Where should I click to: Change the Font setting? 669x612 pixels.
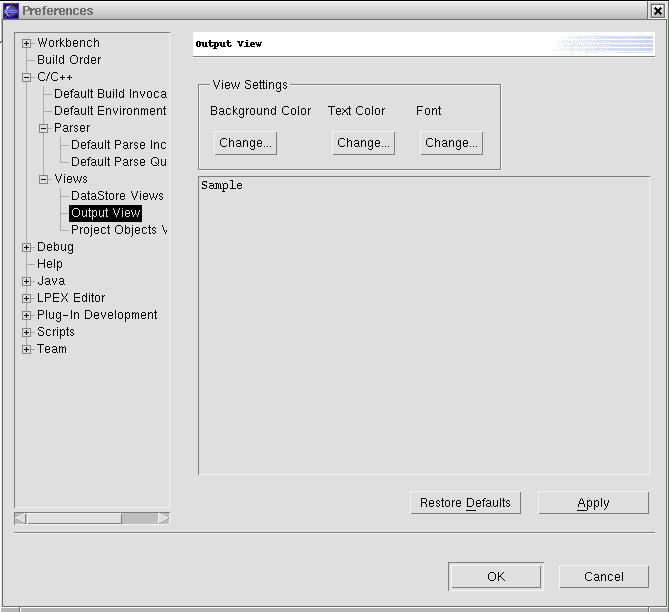[x=451, y=143]
